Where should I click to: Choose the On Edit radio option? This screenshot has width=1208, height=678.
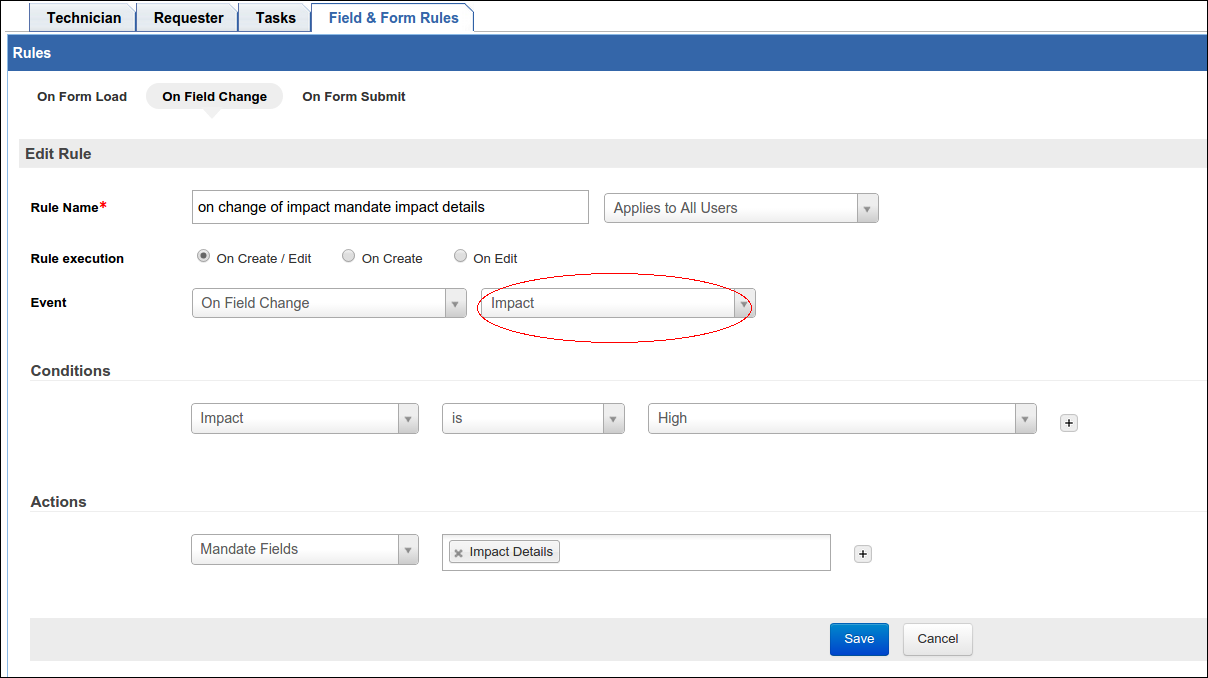(460, 256)
